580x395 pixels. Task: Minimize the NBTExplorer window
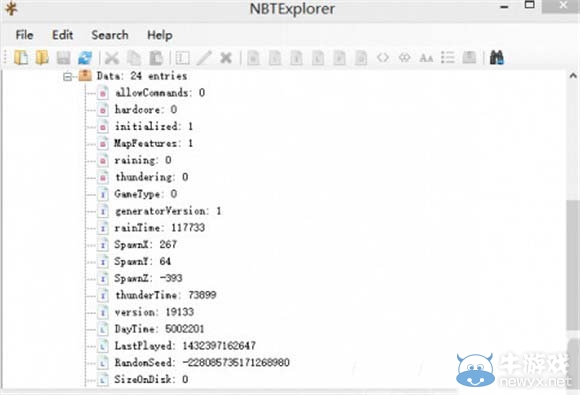(x=504, y=7)
